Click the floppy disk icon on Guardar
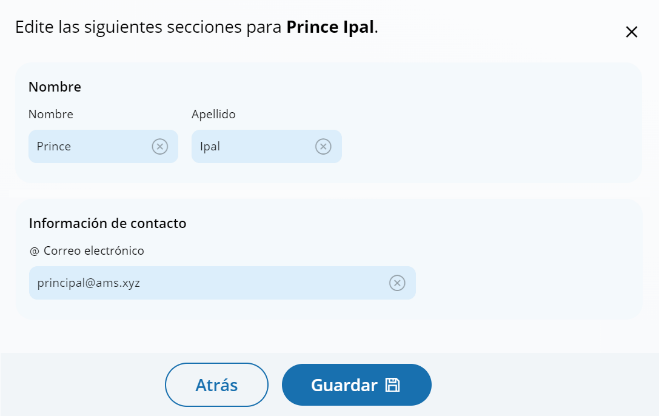 click(x=393, y=385)
